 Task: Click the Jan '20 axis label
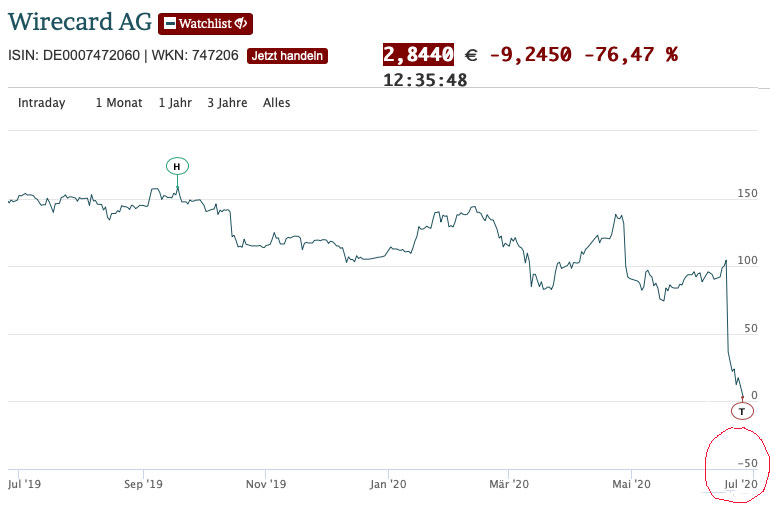coord(387,484)
